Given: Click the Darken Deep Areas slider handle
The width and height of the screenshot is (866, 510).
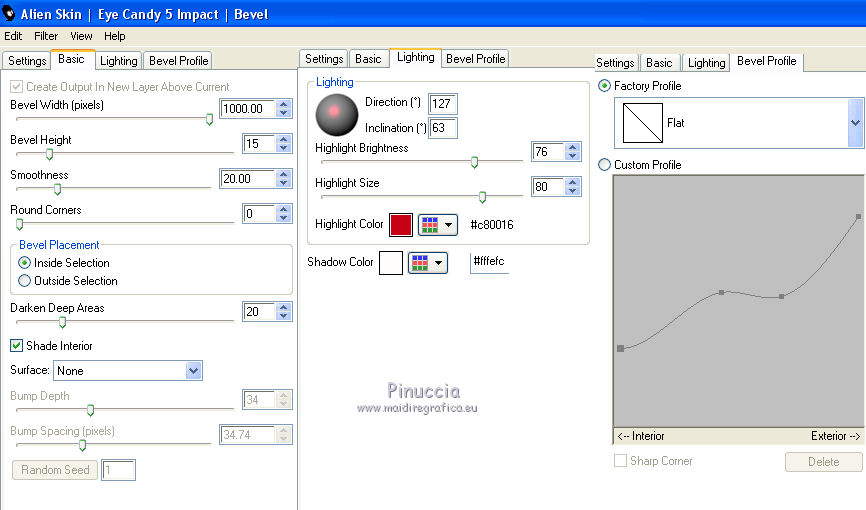Looking at the screenshot, I should point(62,322).
